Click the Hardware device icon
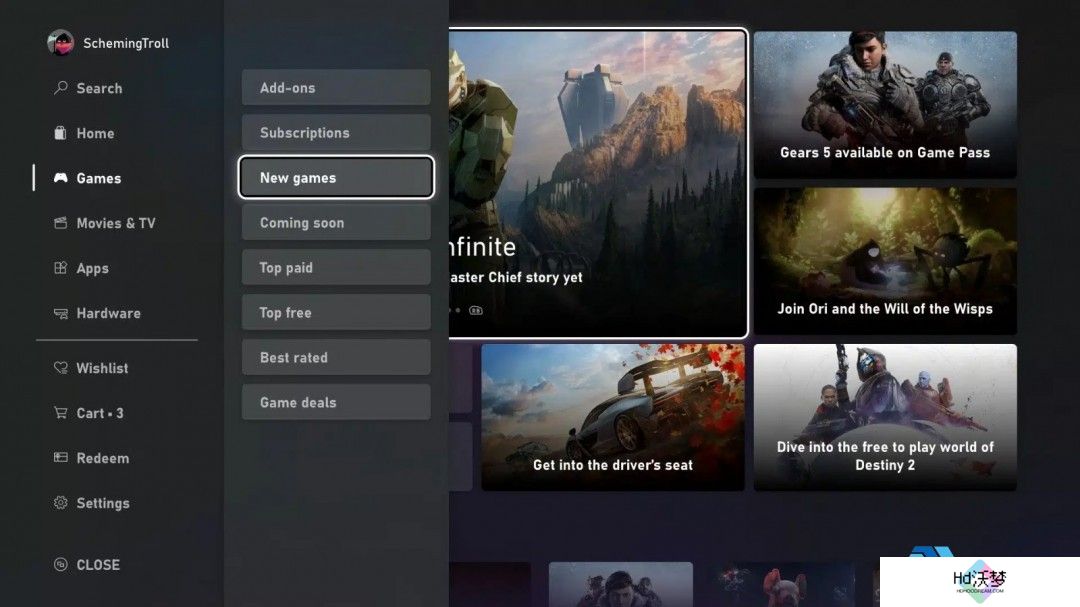 (x=61, y=313)
